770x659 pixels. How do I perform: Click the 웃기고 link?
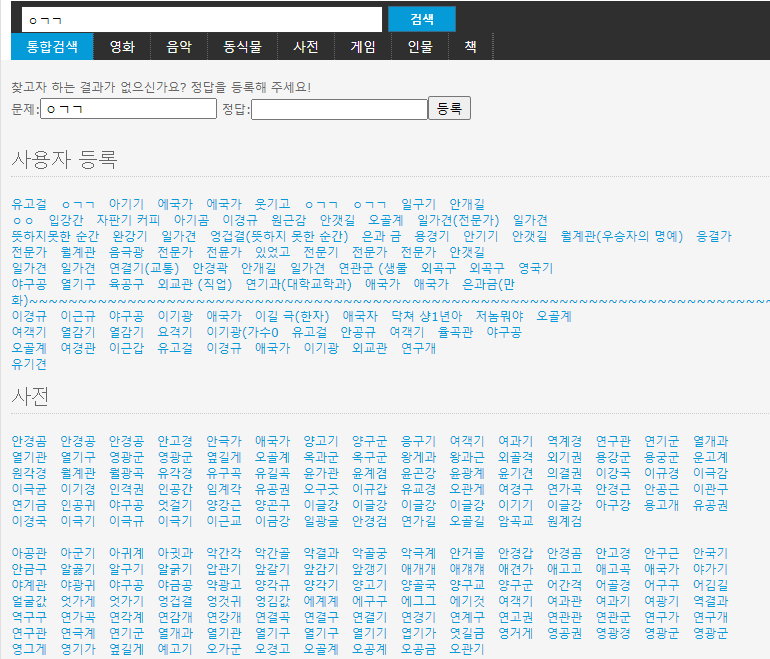pos(273,204)
